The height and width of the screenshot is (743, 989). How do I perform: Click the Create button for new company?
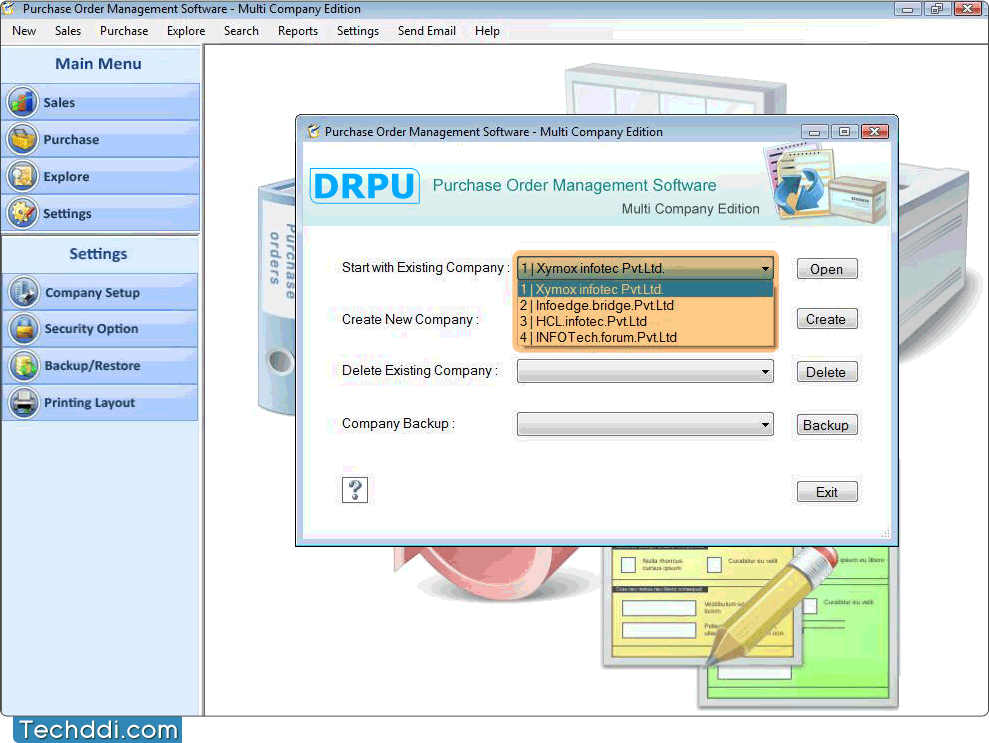(826, 319)
